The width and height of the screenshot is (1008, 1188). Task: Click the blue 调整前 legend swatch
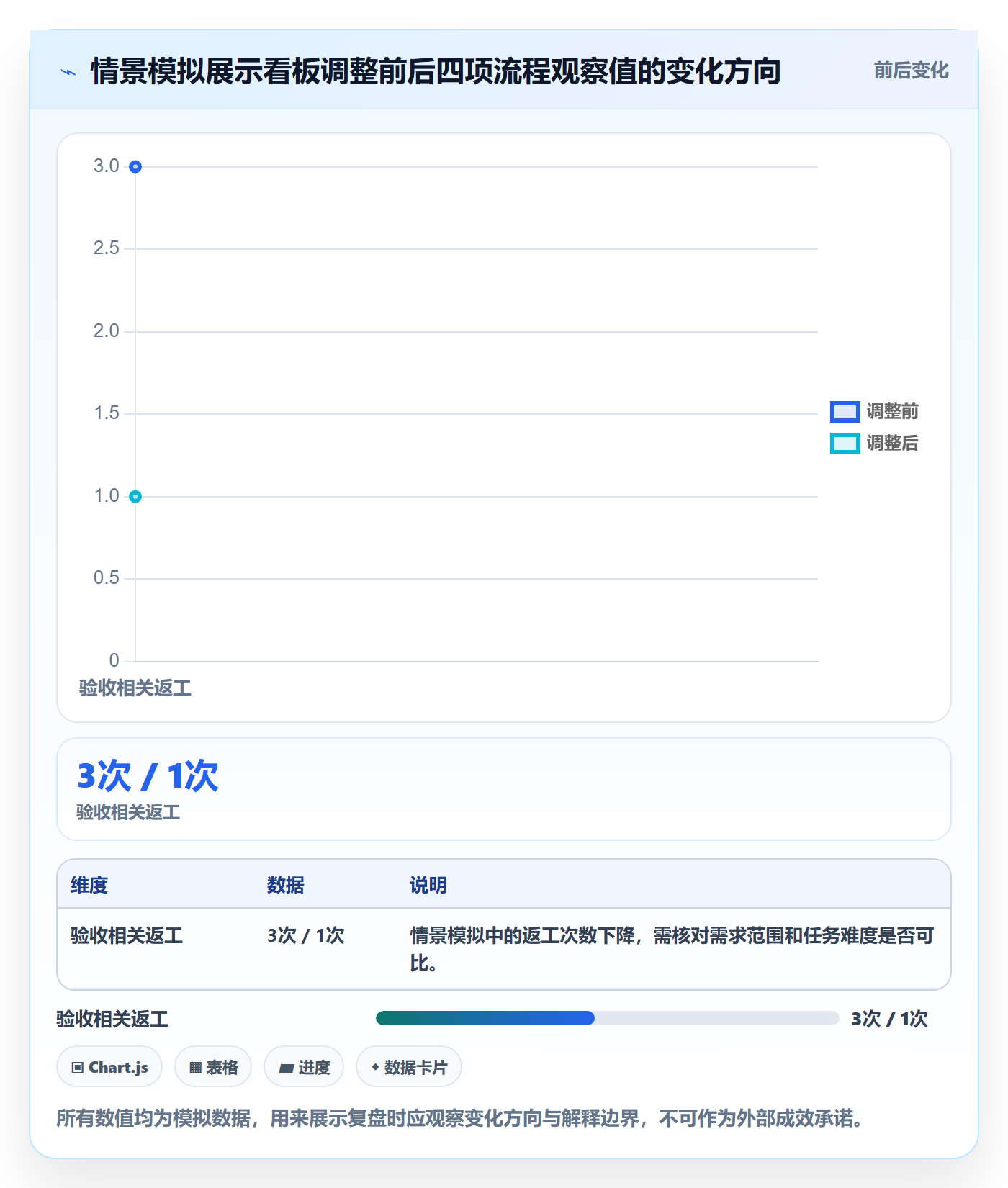point(845,412)
